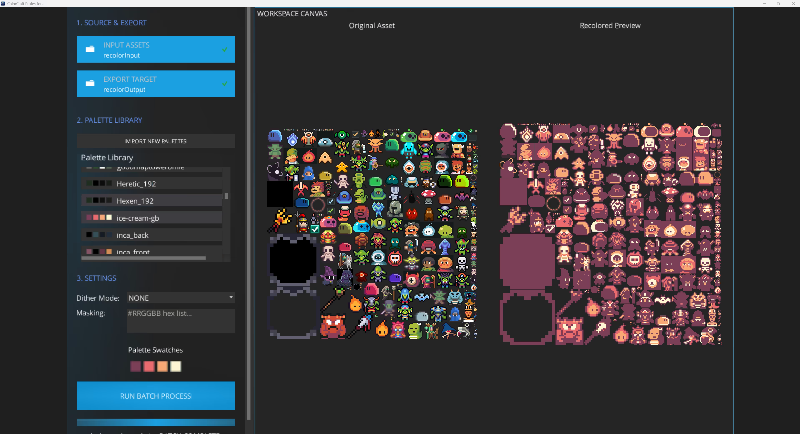Image resolution: width=800 pixels, height=434 pixels.
Task: Select the red horned demon sprite in Original Asset
Action: click(x=333, y=326)
